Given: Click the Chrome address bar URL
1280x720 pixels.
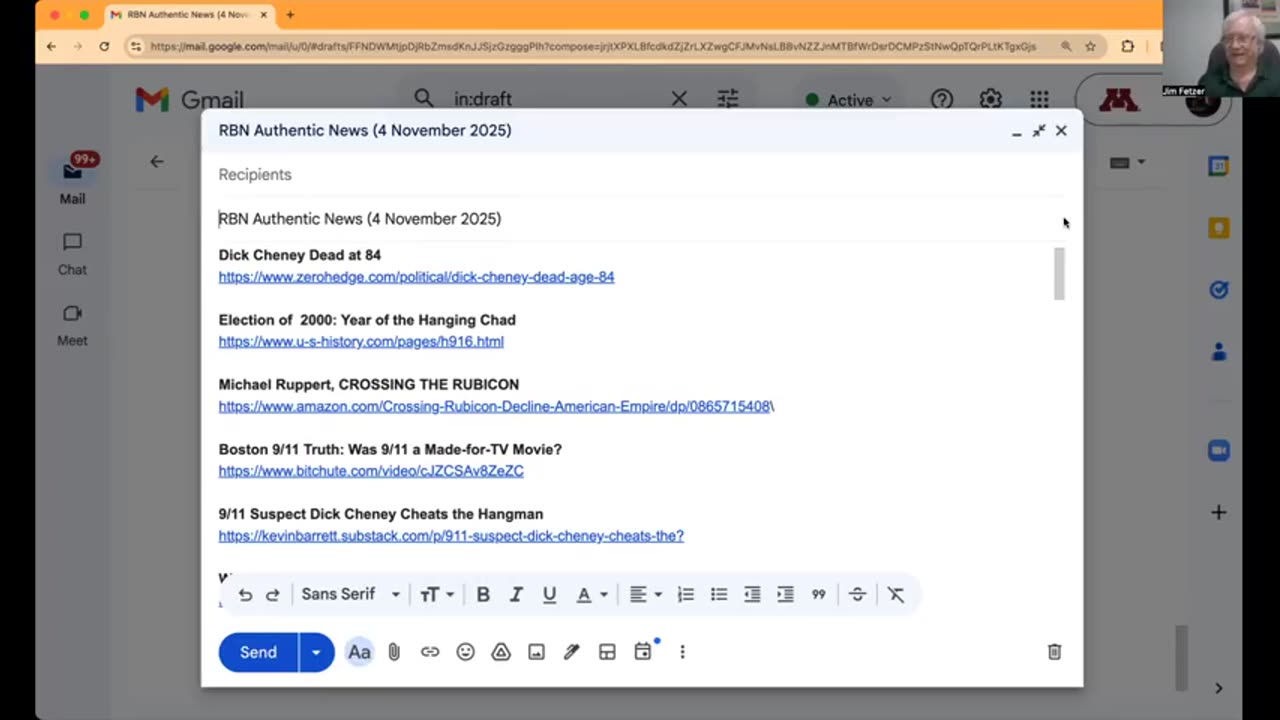Looking at the screenshot, I should [x=592, y=46].
